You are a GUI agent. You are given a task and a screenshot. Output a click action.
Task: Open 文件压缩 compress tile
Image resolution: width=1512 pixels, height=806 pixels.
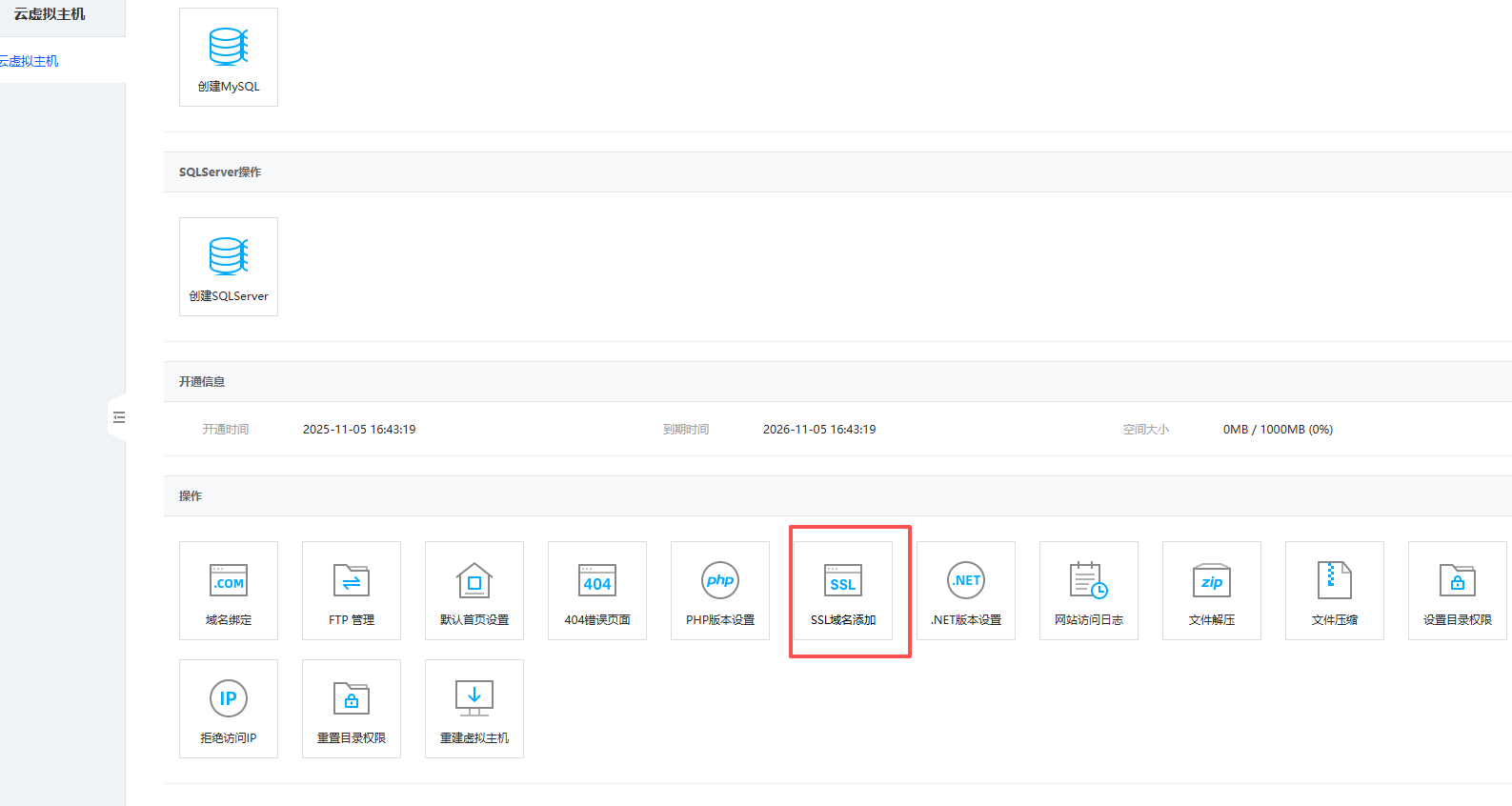point(1335,591)
